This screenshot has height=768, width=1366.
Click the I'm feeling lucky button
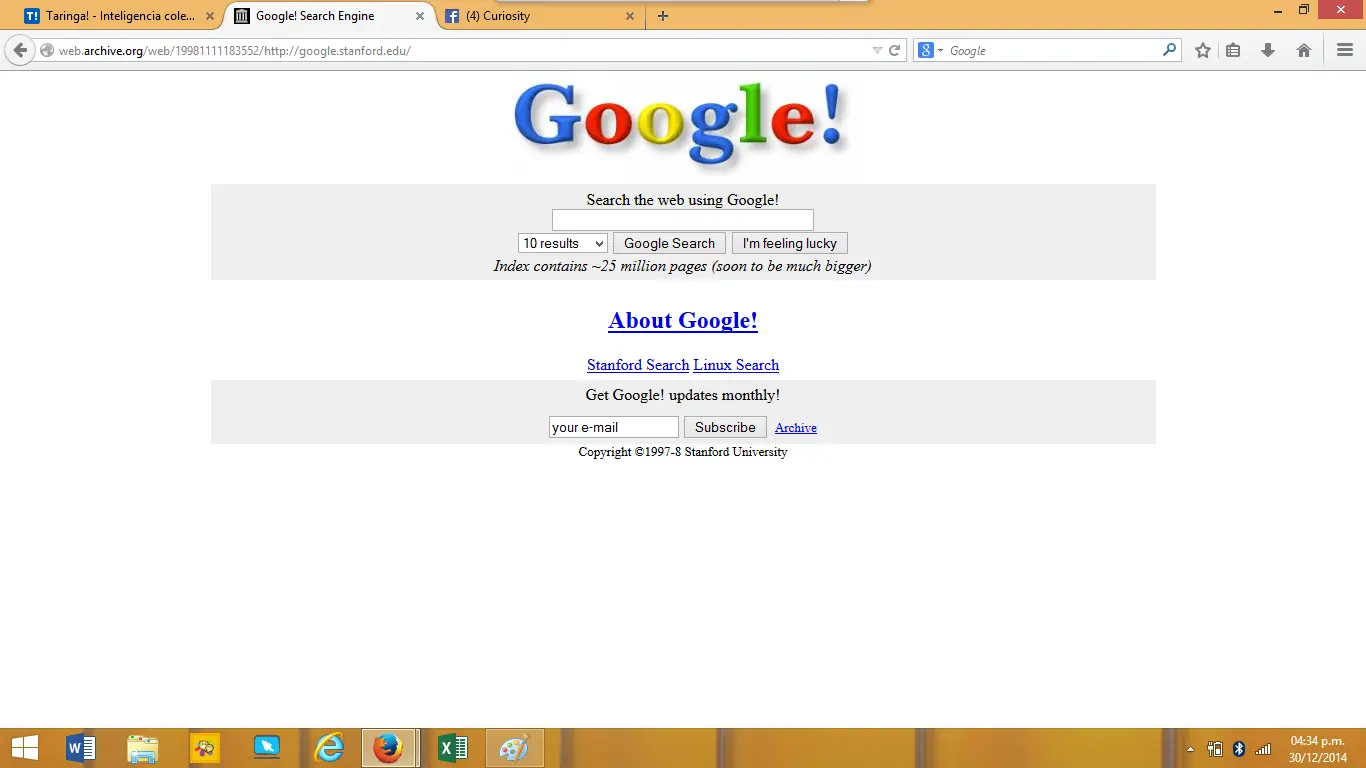pyautogui.click(x=790, y=243)
